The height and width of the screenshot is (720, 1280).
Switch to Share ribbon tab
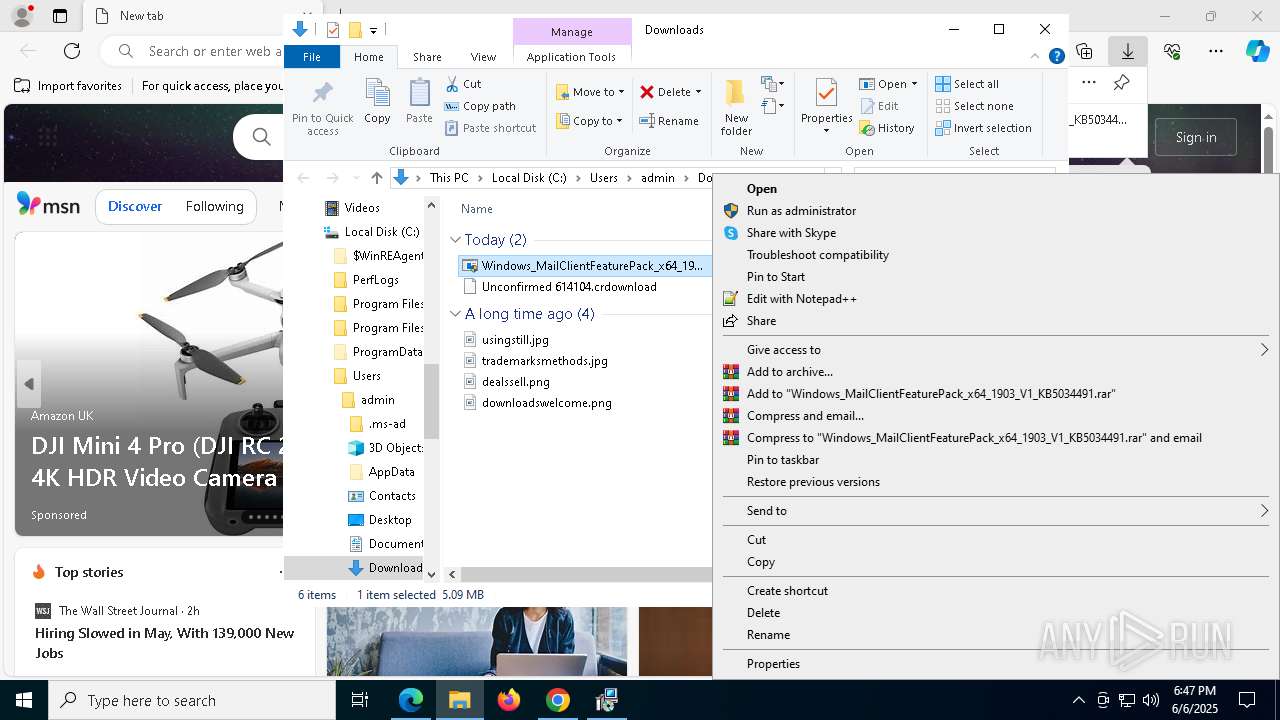[427, 57]
